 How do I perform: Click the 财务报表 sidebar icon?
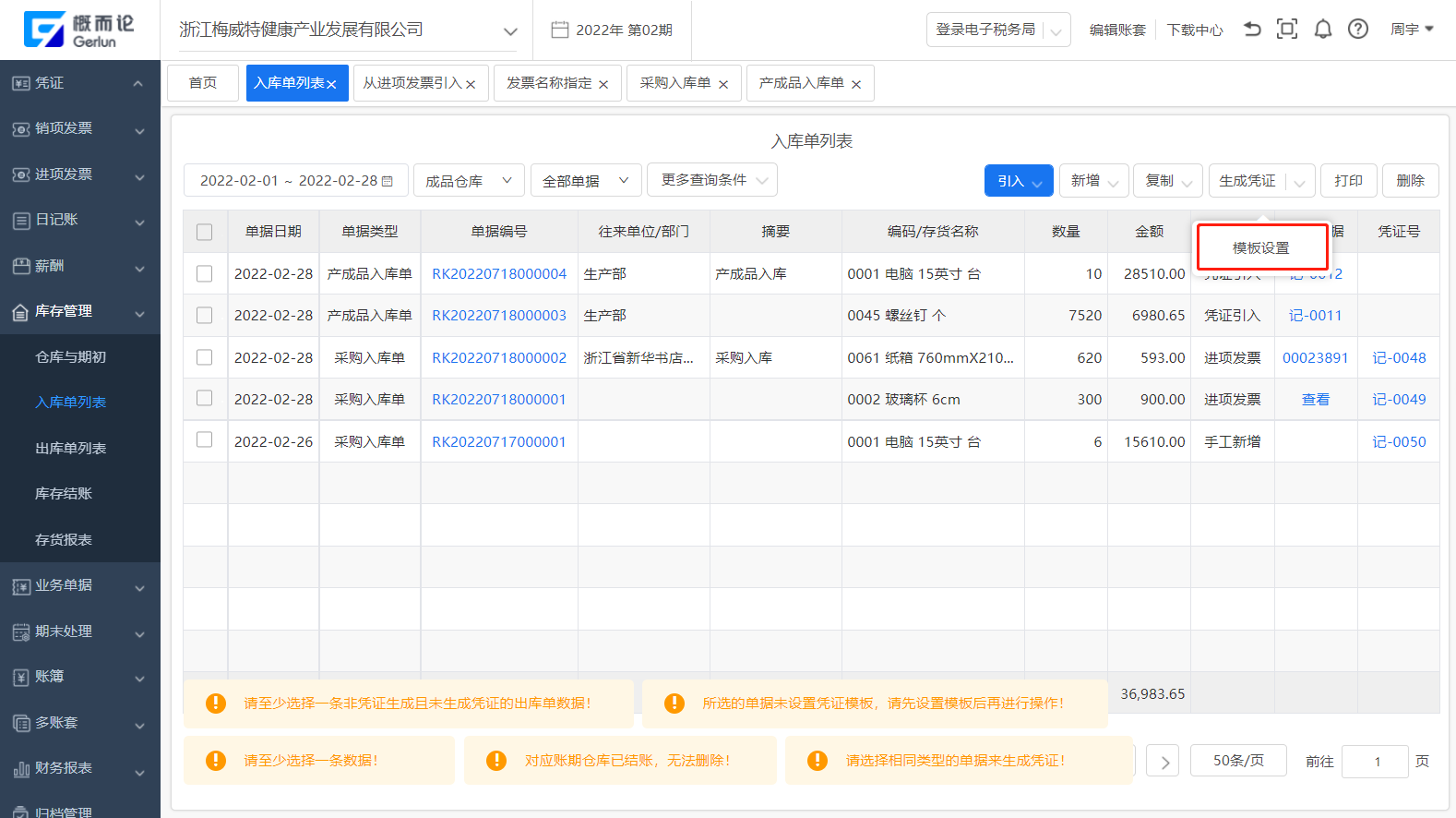[x=21, y=769]
